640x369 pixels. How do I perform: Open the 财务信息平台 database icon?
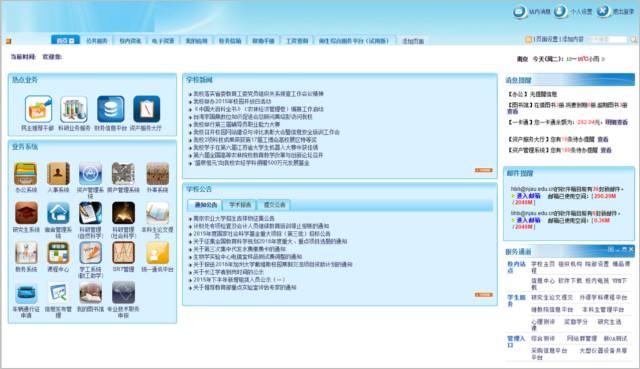[x=111, y=109]
